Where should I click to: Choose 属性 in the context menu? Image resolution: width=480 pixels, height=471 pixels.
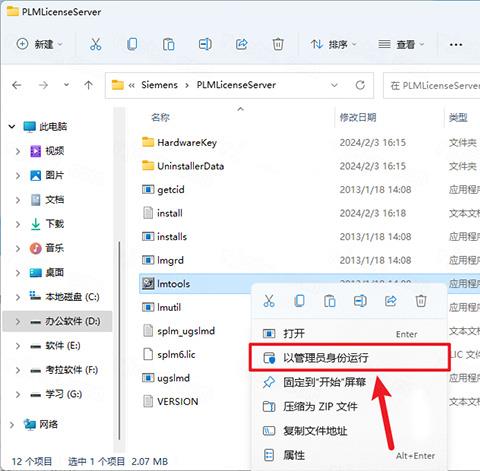pyautogui.click(x=348, y=455)
